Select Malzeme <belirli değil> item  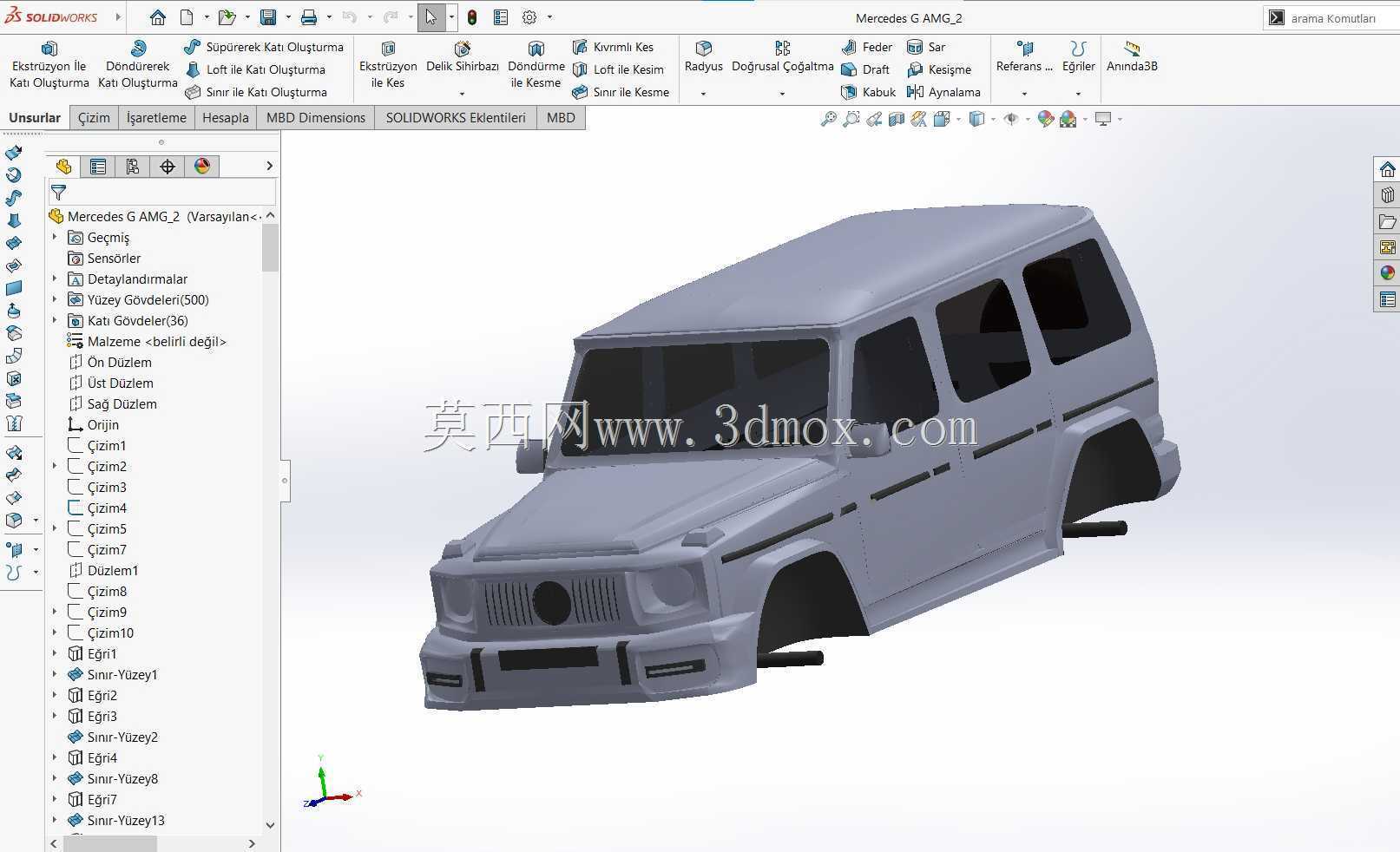tap(147, 342)
